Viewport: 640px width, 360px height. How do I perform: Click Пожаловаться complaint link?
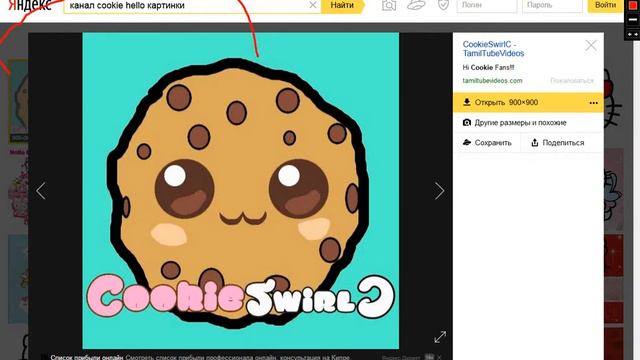[x=572, y=80]
